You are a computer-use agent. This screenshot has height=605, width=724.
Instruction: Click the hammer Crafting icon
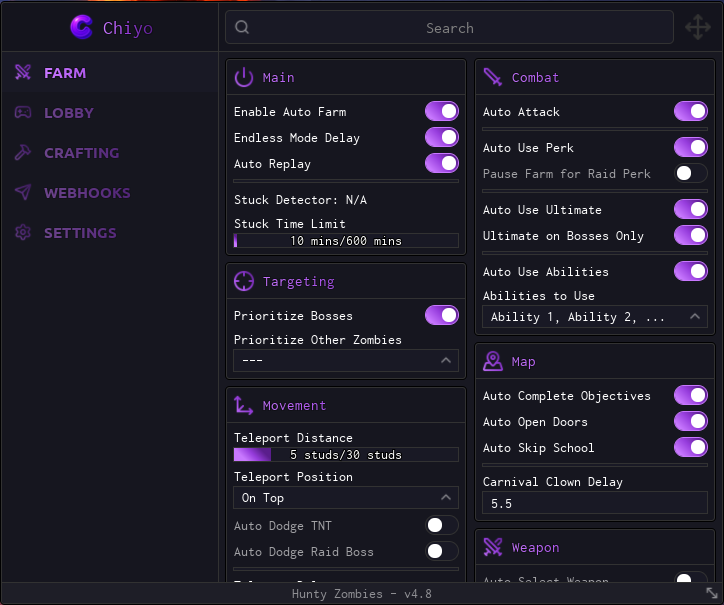click(23, 152)
